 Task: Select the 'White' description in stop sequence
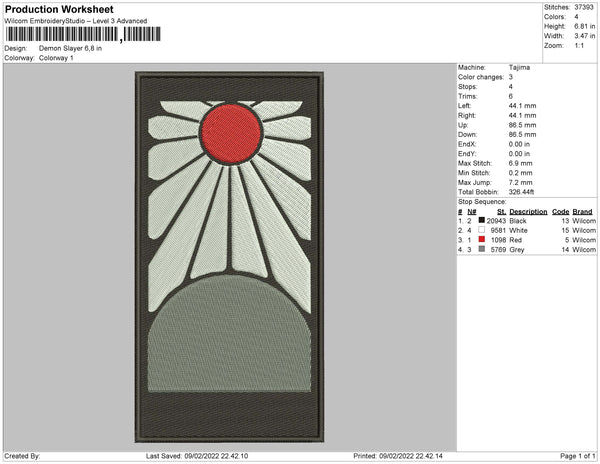(518, 231)
